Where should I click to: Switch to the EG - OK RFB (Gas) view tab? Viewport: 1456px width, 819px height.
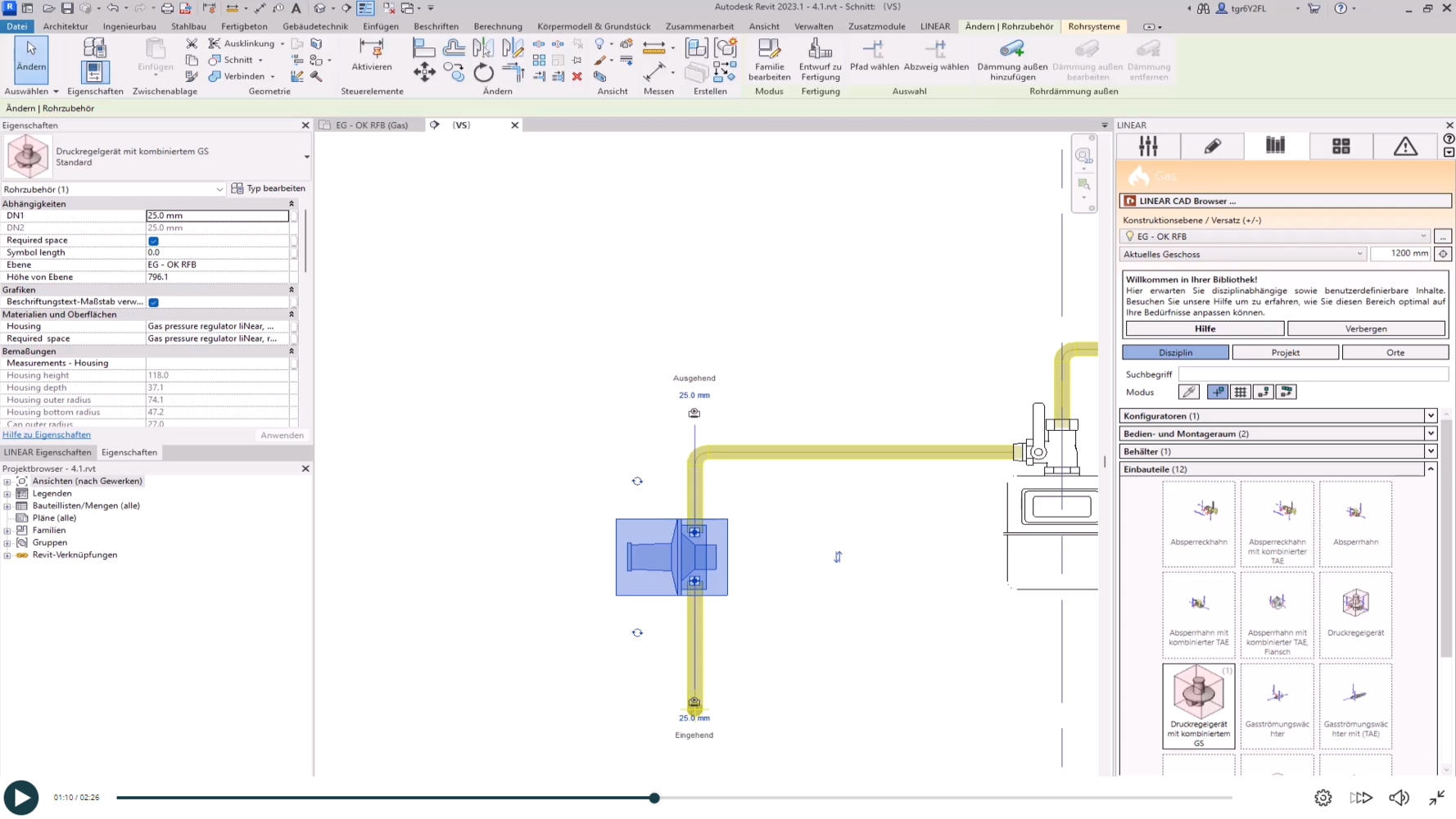(x=372, y=125)
